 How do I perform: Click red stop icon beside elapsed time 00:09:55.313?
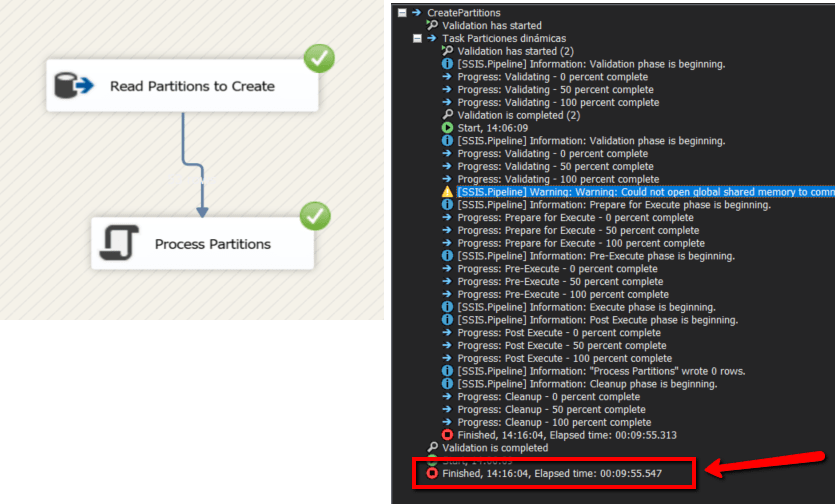(x=447, y=435)
